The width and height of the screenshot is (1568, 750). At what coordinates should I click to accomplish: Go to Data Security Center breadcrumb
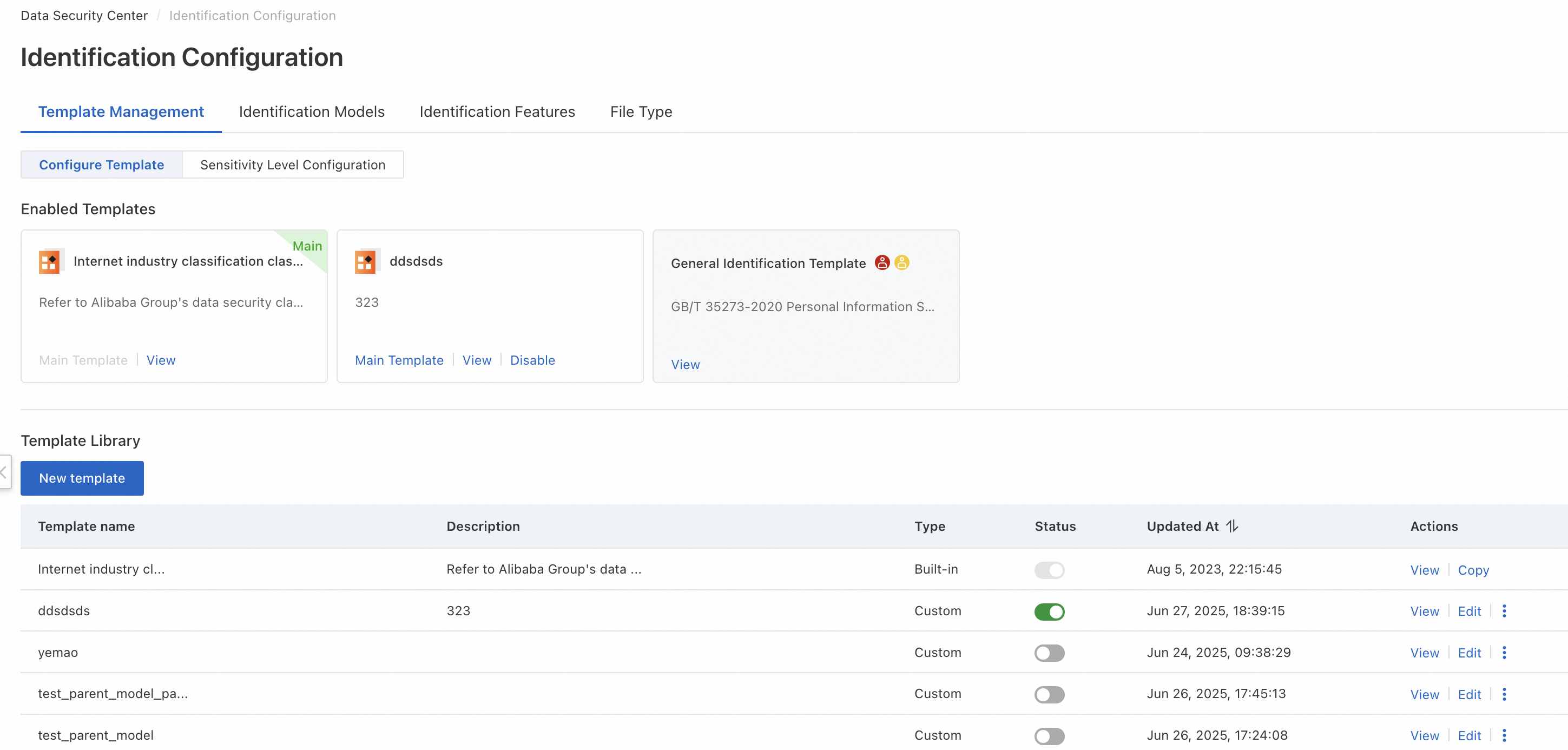click(x=84, y=15)
